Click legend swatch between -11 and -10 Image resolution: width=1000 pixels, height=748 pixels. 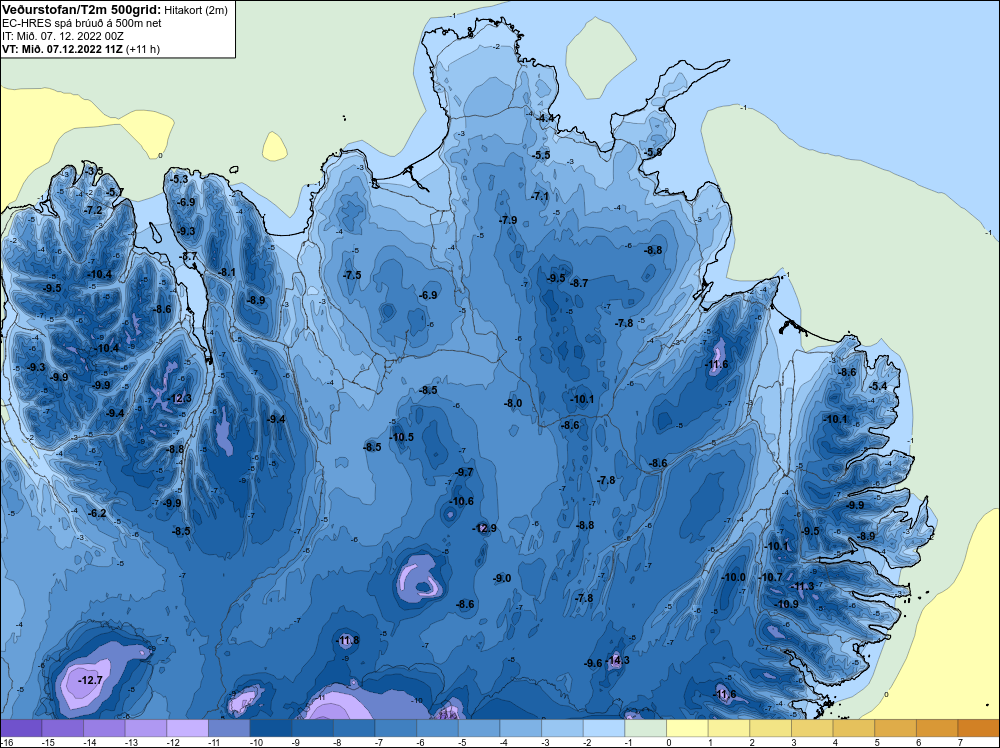[x=230, y=728]
